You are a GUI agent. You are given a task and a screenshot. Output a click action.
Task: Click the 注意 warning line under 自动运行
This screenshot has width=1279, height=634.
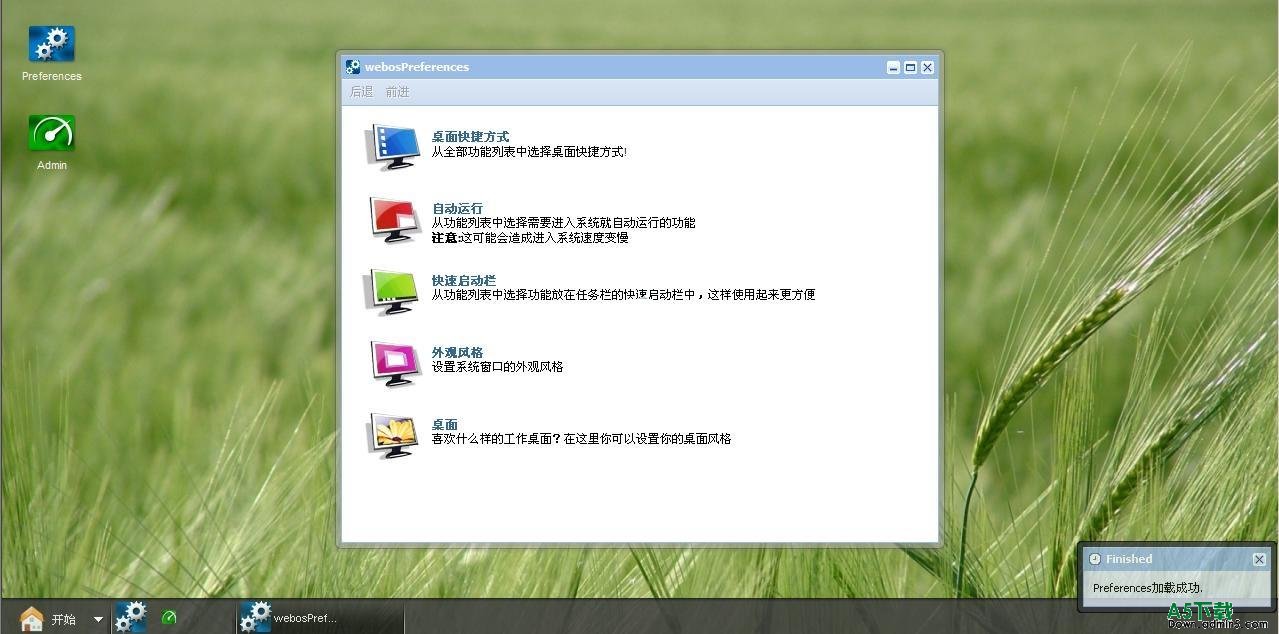point(530,238)
